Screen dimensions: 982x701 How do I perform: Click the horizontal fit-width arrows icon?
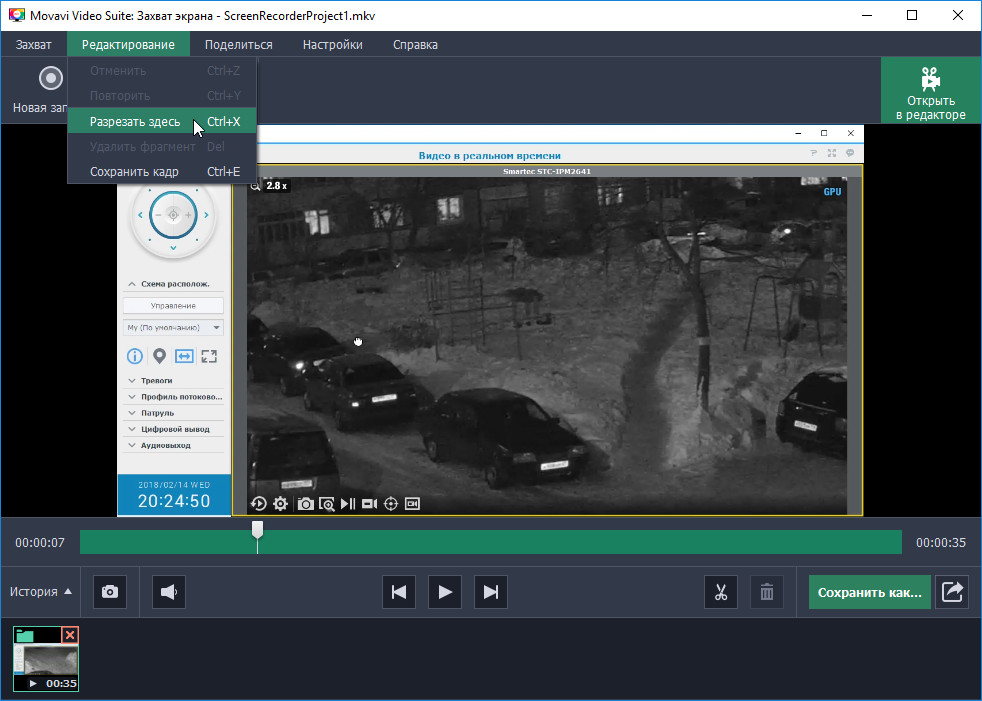184,356
